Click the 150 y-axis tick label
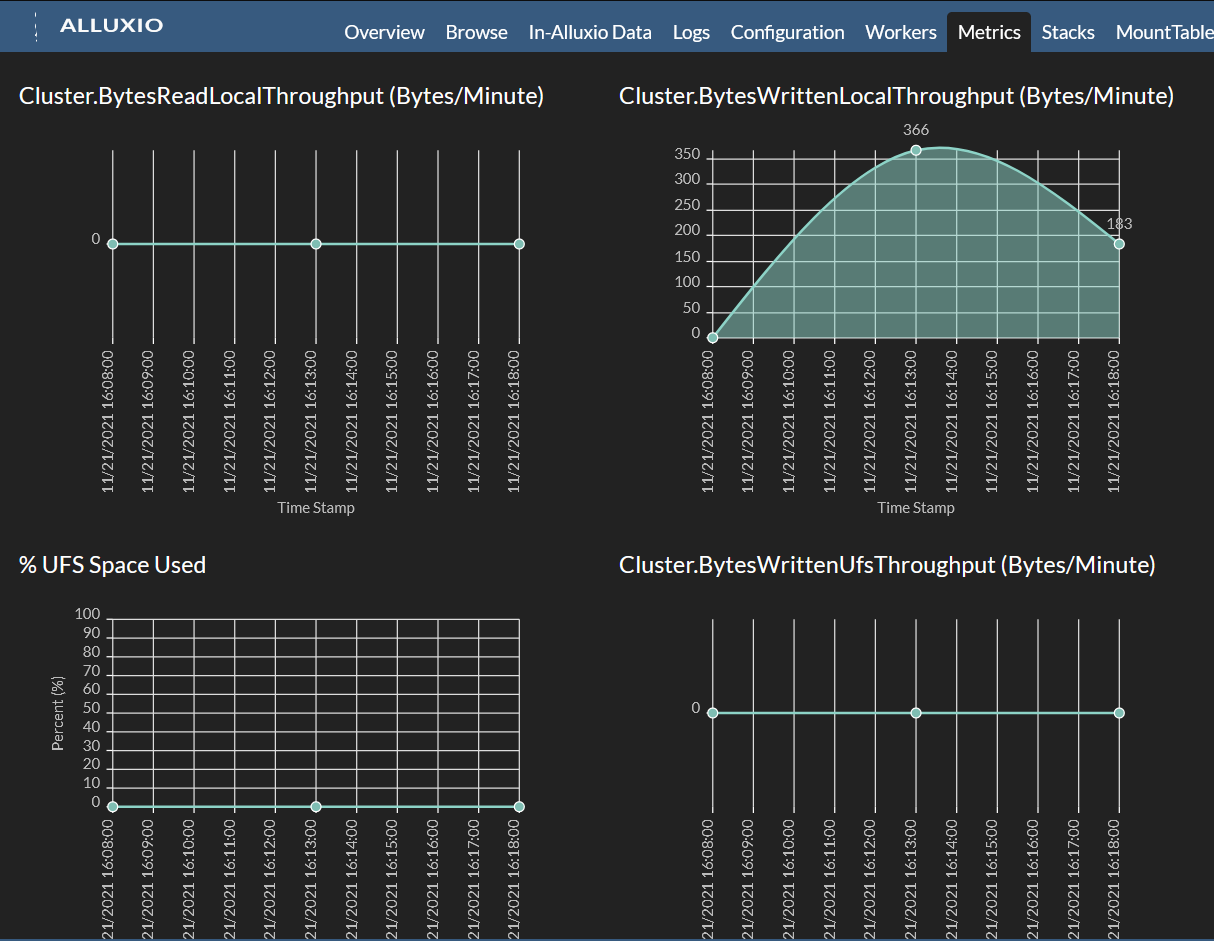 (688, 257)
